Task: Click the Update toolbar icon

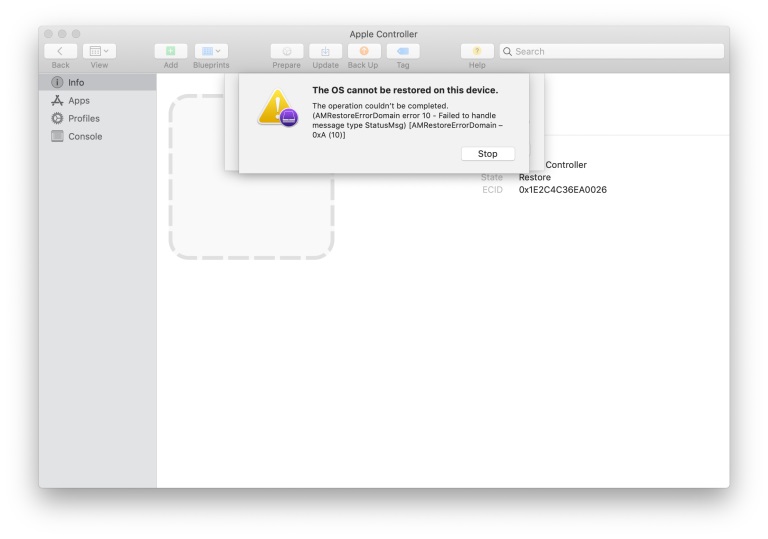Action: coord(326,51)
